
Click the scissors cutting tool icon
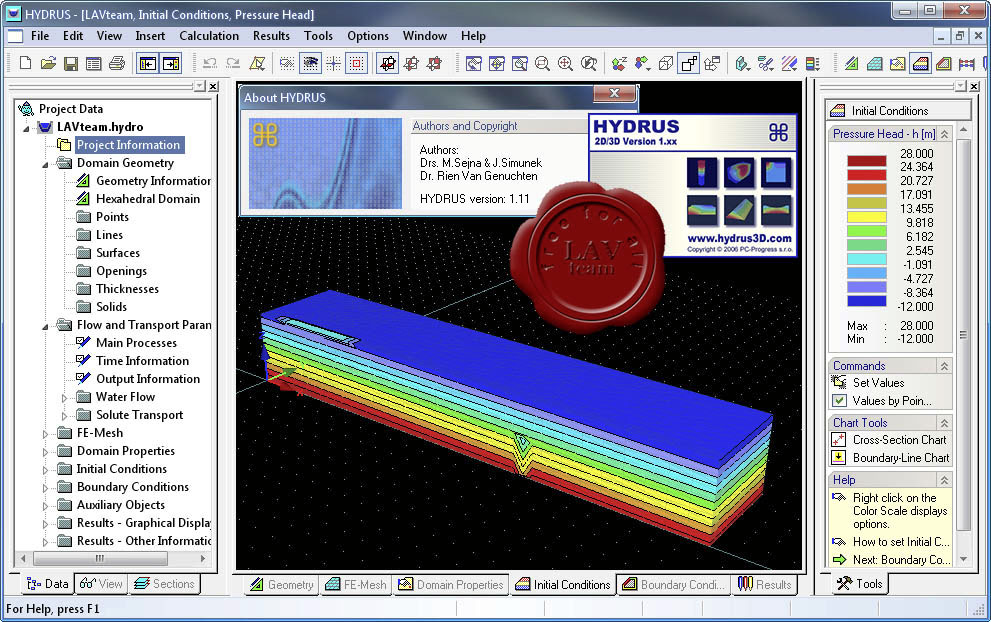765,63
